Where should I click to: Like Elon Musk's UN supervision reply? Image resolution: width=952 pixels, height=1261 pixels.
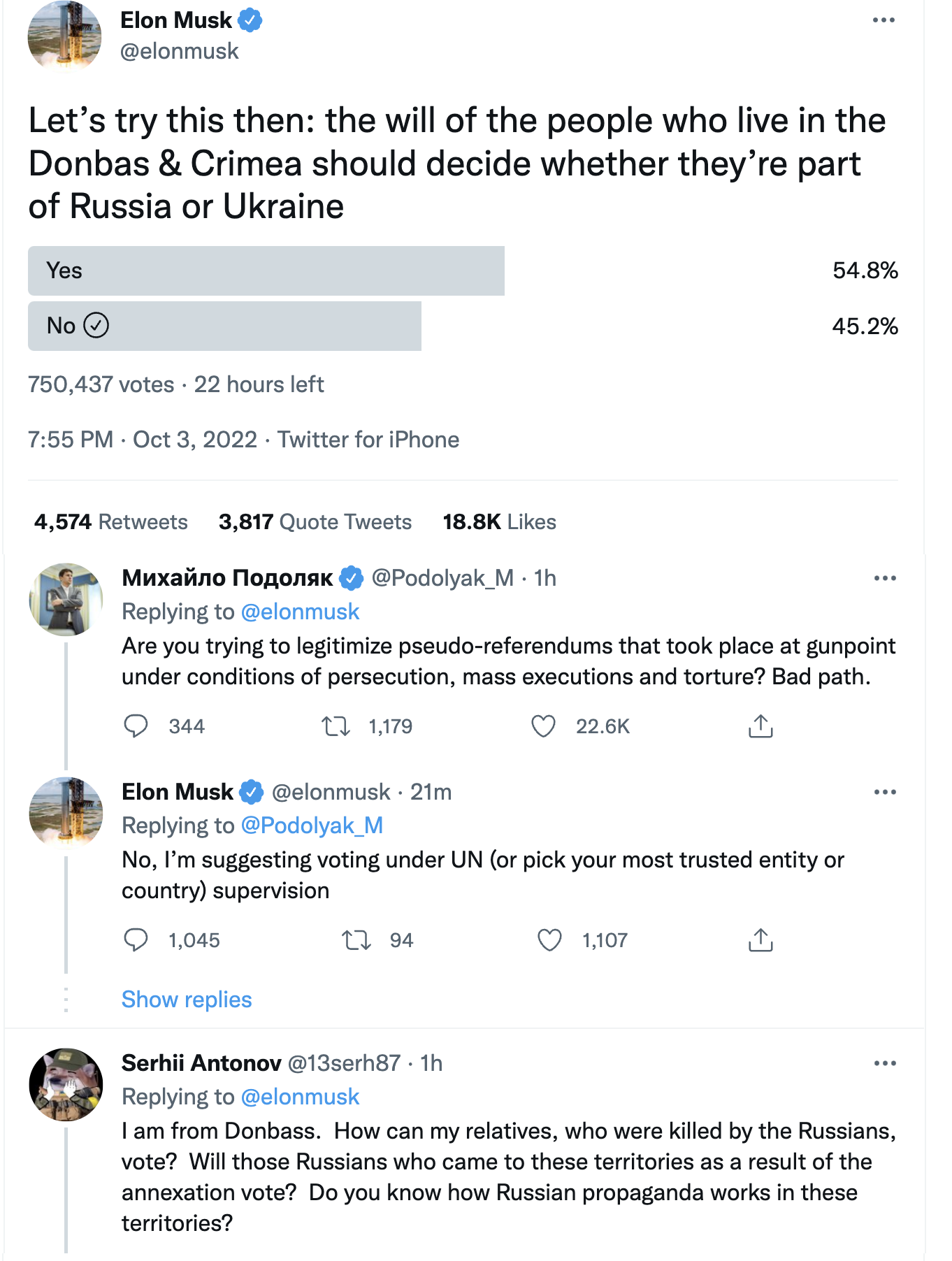(x=549, y=940)
